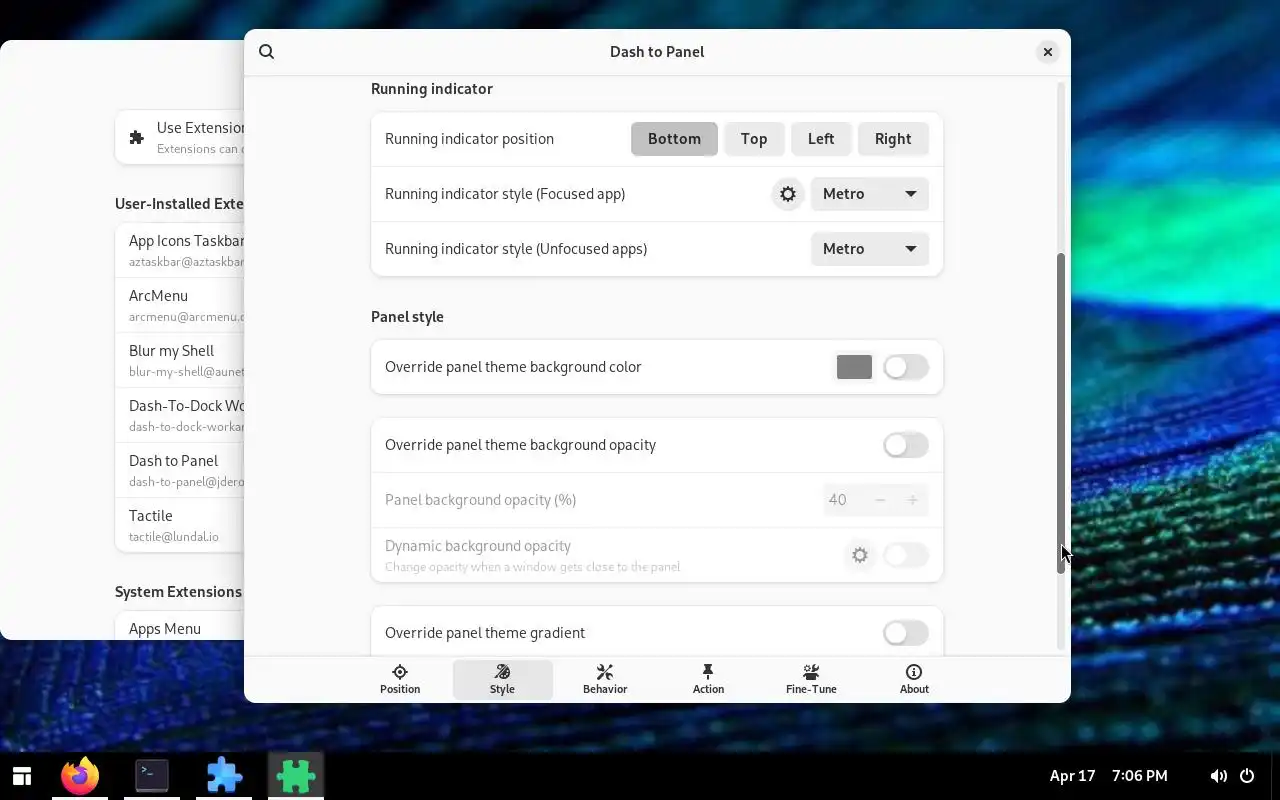The image size is (1280, 800).
Task: Click the Dash to Panel vertical scrollbar
Action: point(1061,413)
